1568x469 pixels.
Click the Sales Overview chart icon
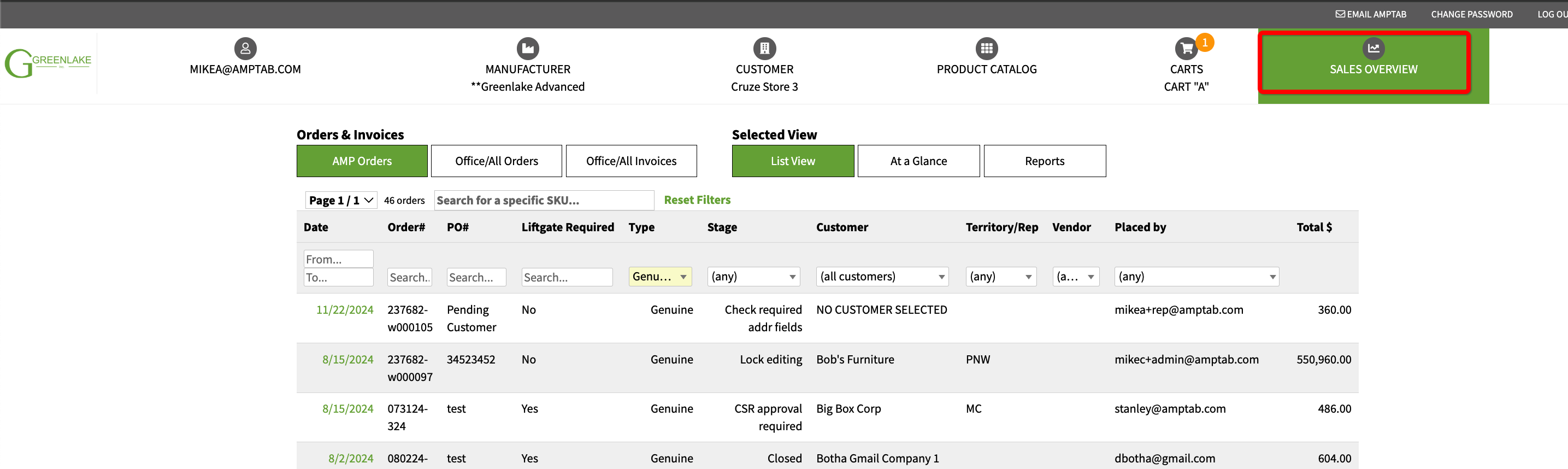coord(1373,48)
